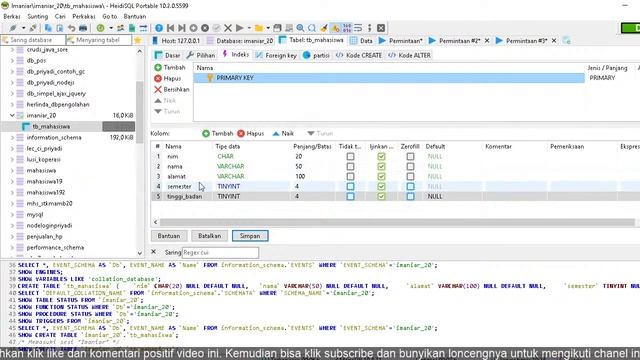Toggle allow NULL checkbox for nim
The width and height of the screenshot is (640, 360).
click(x=381, y=156)
